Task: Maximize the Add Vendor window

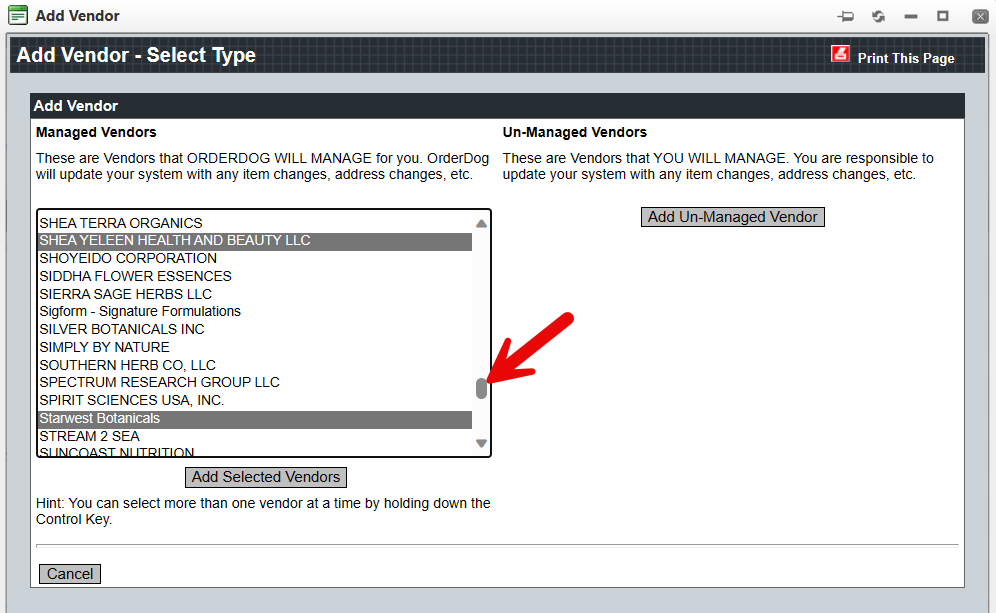Action: [x=943, y=15]
